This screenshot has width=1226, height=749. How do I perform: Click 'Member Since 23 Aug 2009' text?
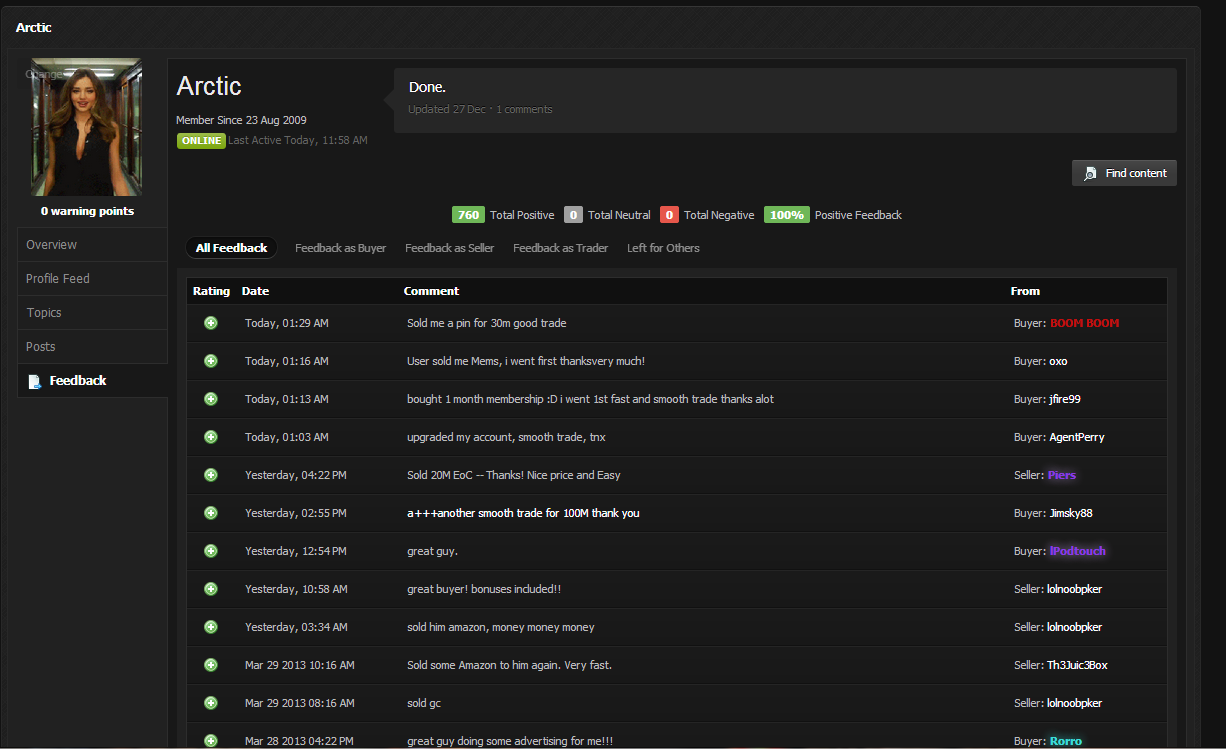click(x=241, y=120)
